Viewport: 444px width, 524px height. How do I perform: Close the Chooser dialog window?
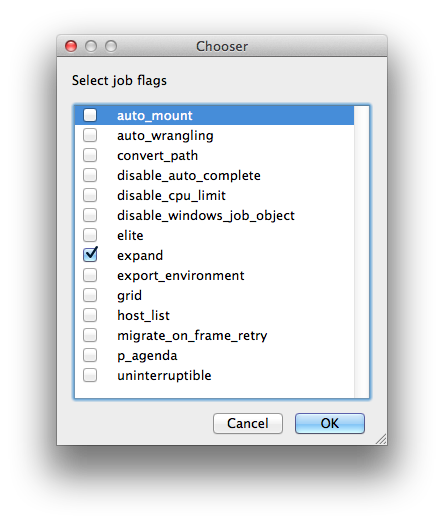coord(71,46)
